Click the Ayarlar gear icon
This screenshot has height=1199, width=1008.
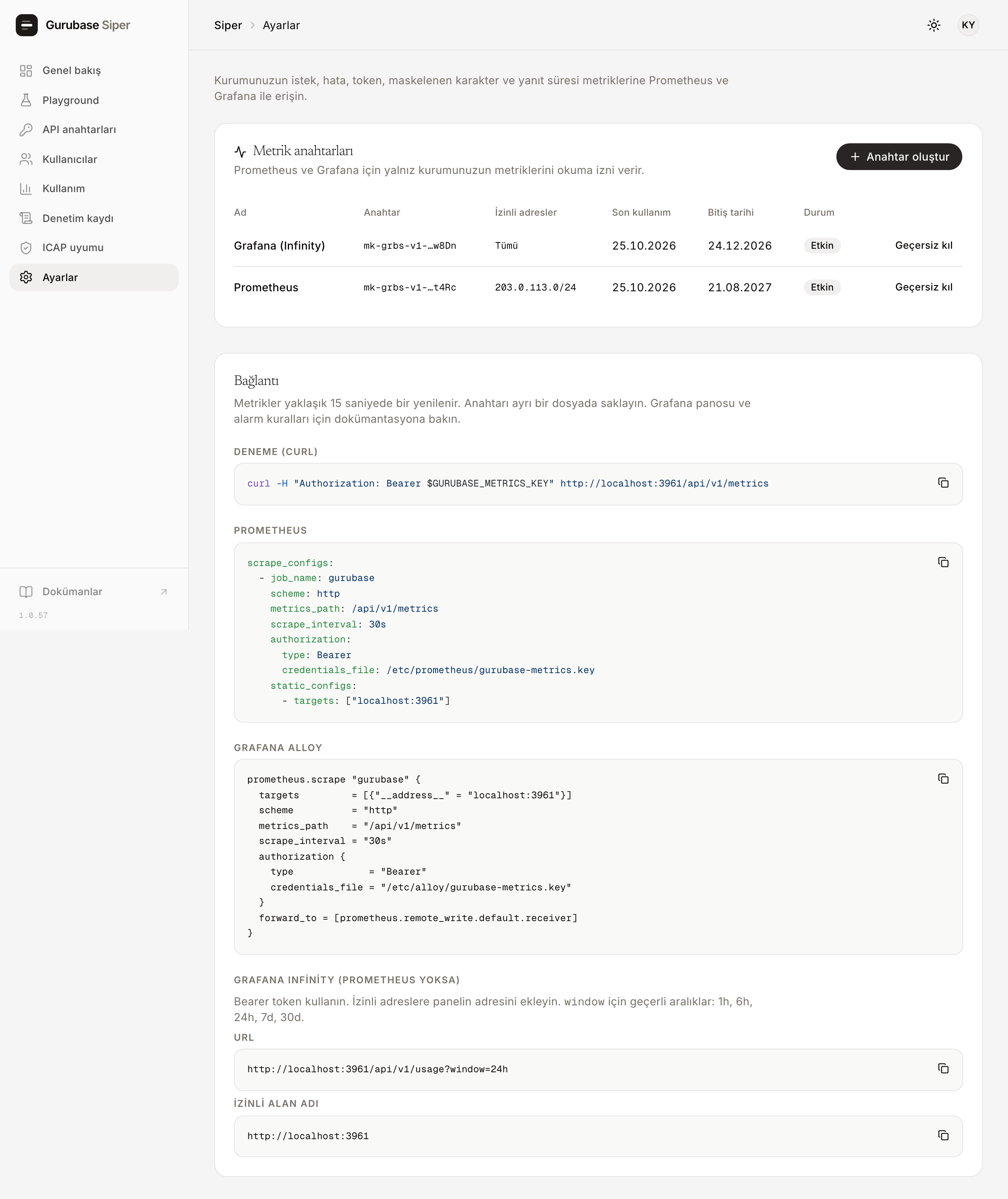click(26, 277)
